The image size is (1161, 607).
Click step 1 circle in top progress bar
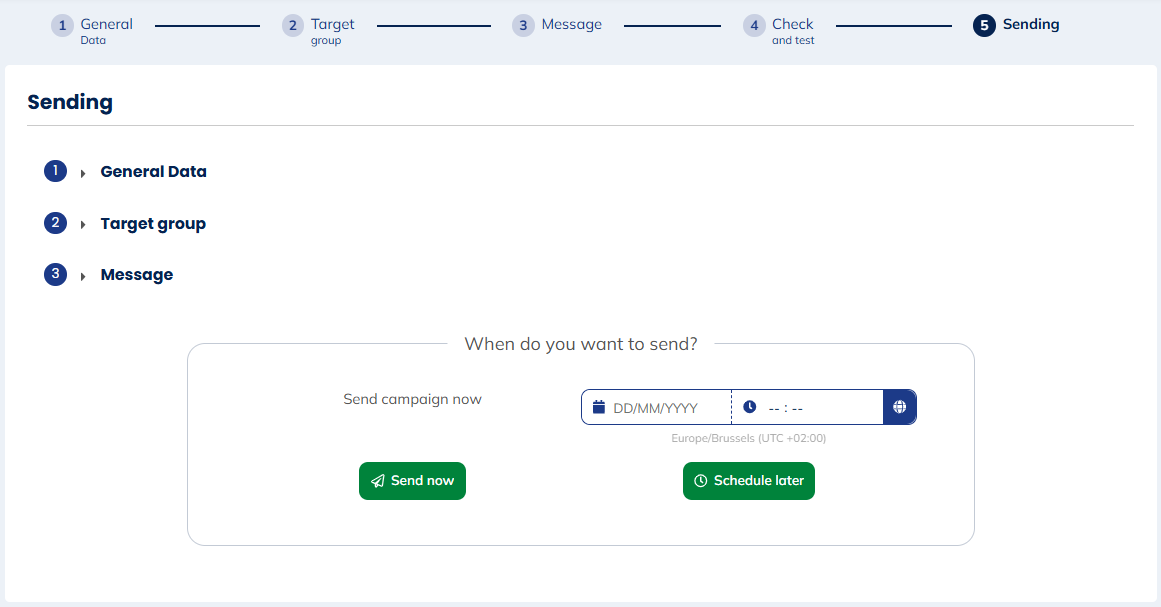pyautogui.click(x=62, y=25)
